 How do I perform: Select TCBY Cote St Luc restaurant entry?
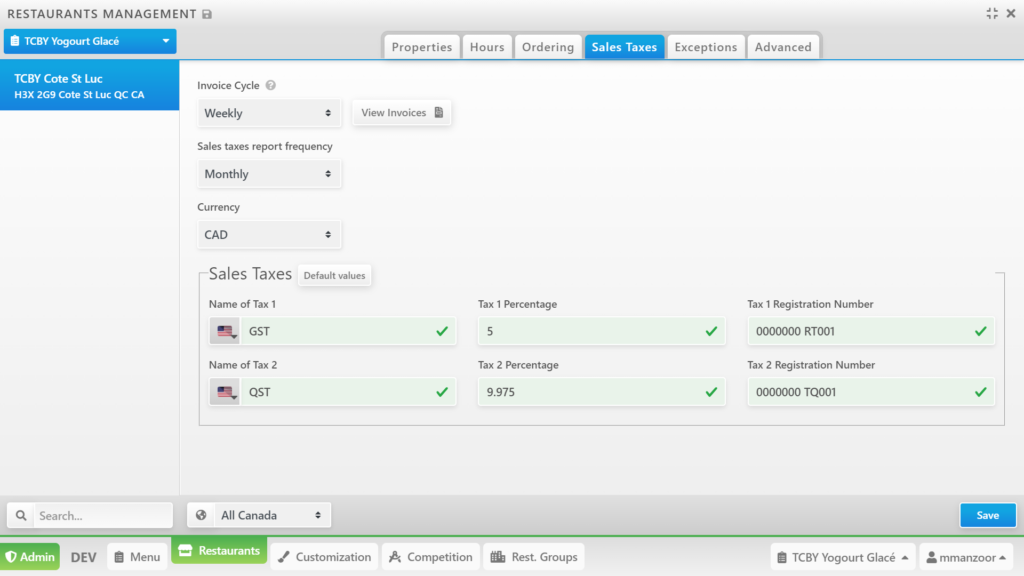click(89, 86)
